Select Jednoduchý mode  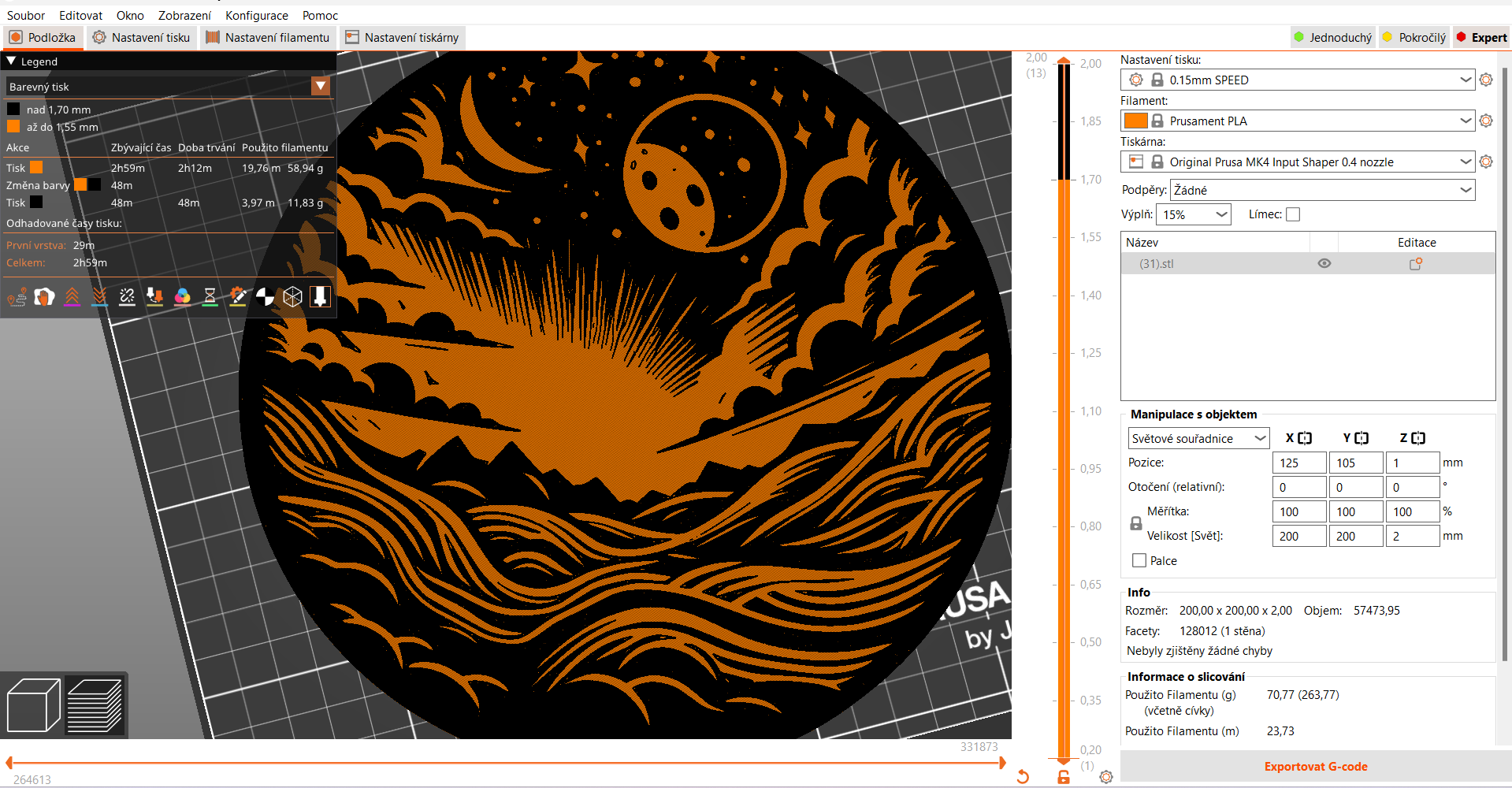click(1333, 37)
